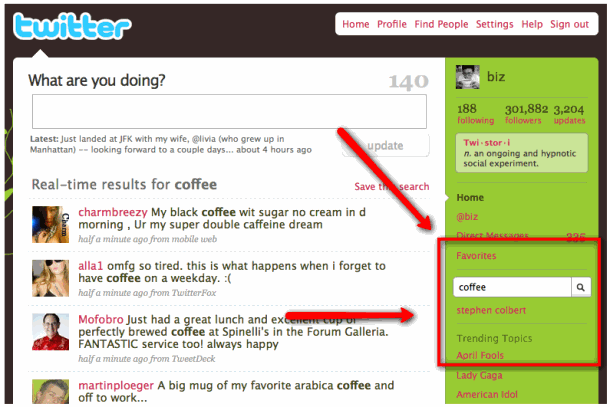The height and width of the screenshot is (407, 610).
Task: Click the coffee search field
Action: coord(512,288)
